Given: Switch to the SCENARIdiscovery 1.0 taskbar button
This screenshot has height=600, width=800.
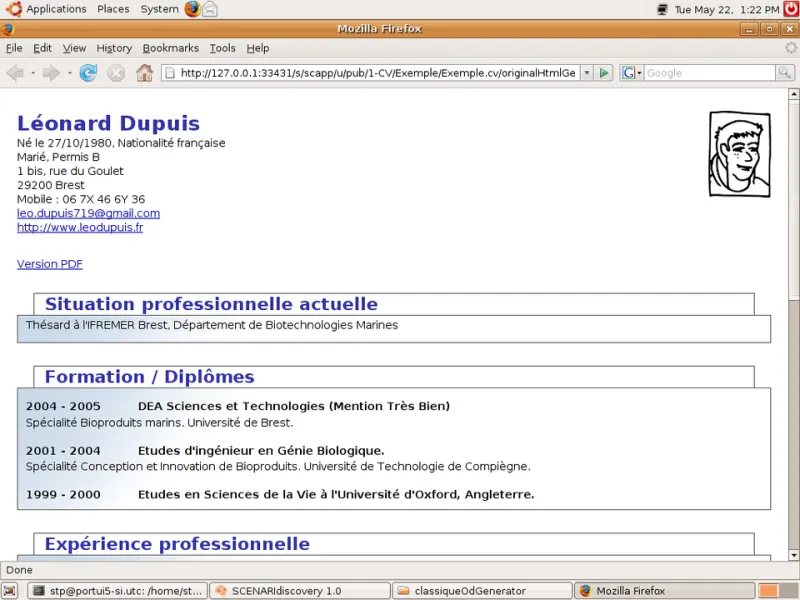Looking at the screenshot, I should [x=300, y=591].
